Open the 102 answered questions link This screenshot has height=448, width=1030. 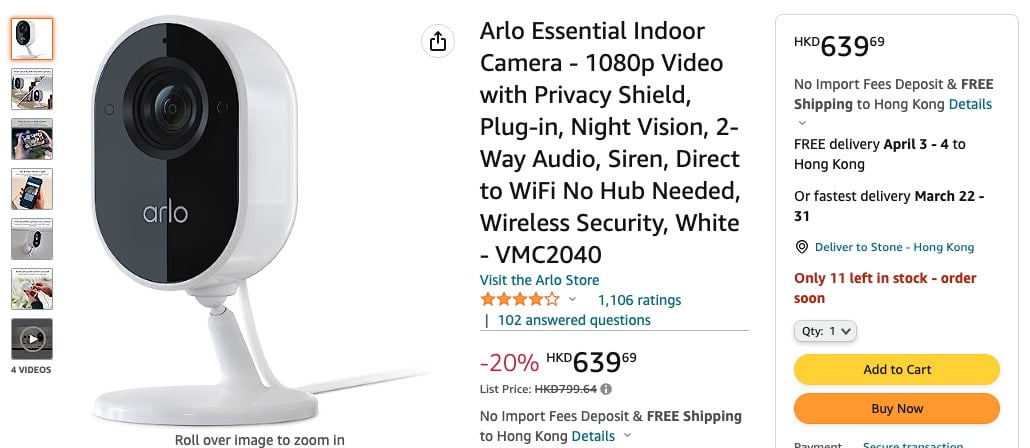[x=574, y=320]
